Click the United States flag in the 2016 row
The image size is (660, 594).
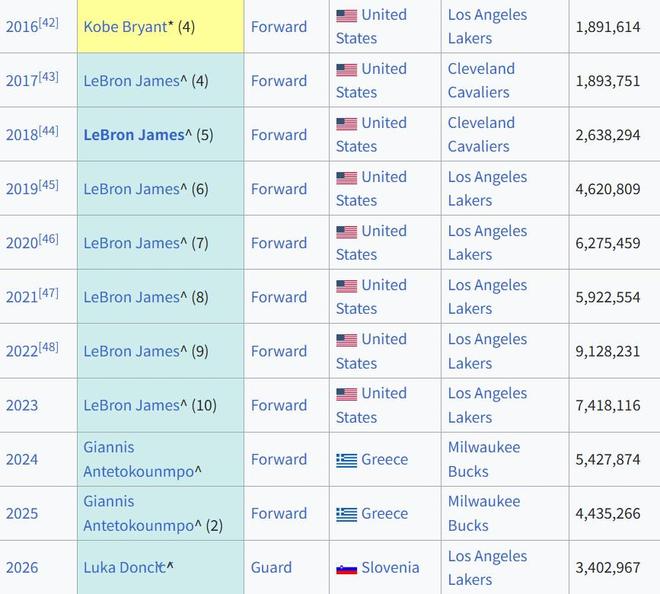pyautogui.click(x=346, y=16)
